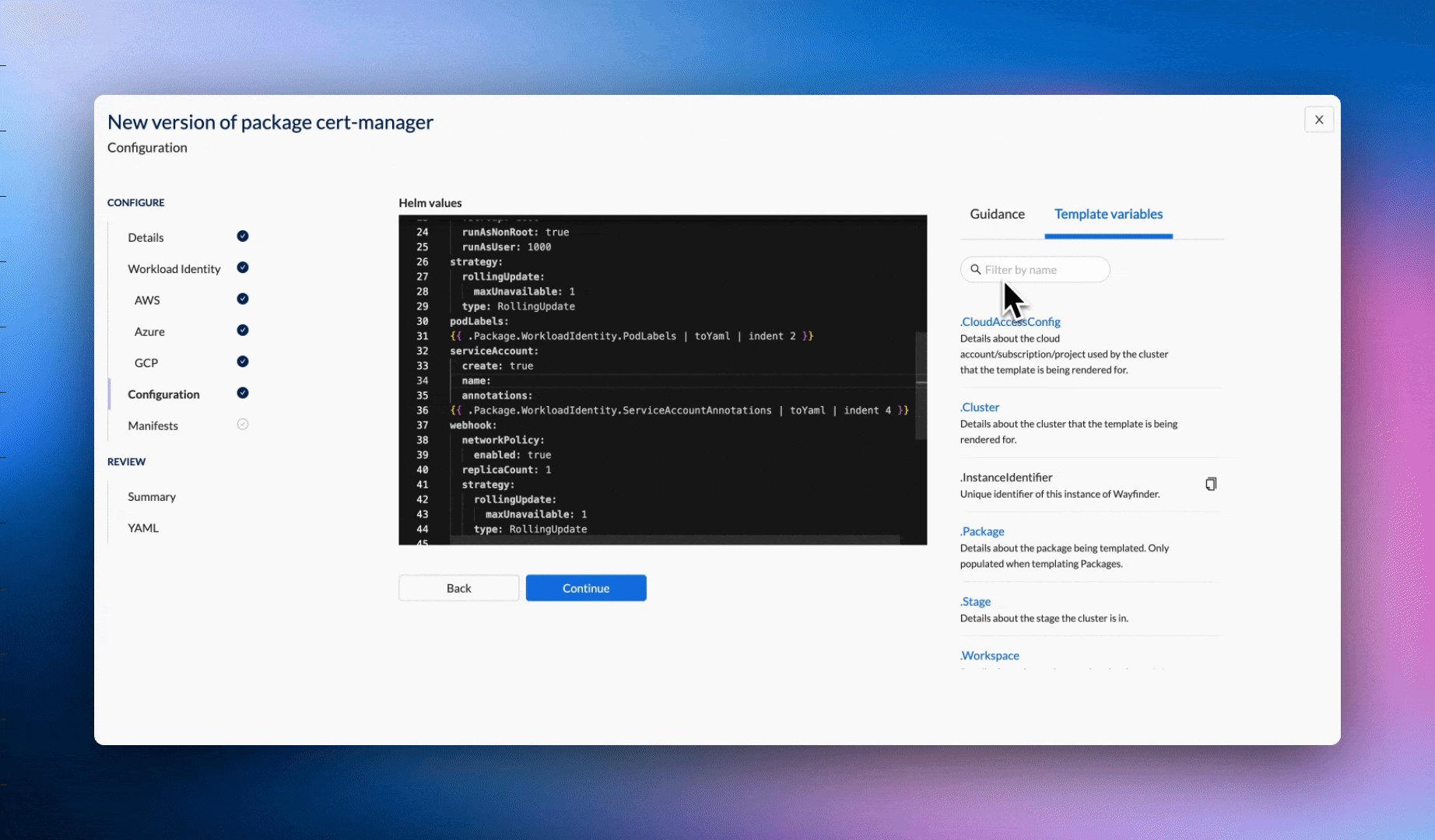Click 'replicaCount: 1' on line 40

507,470
